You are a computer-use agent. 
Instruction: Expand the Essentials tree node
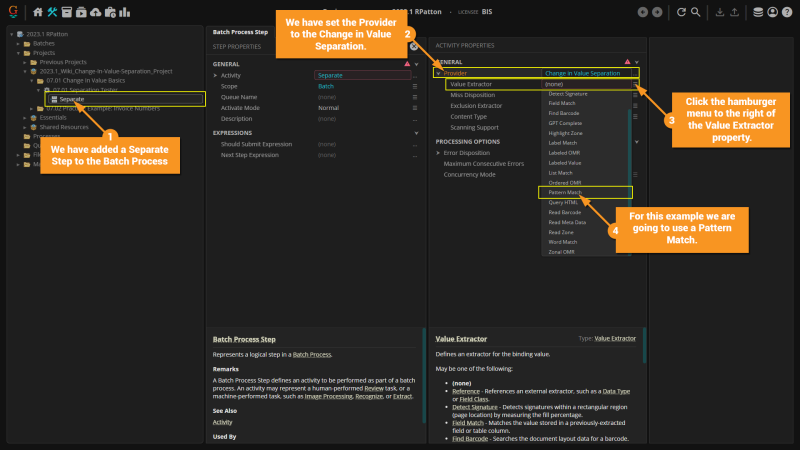coord(23,117)
